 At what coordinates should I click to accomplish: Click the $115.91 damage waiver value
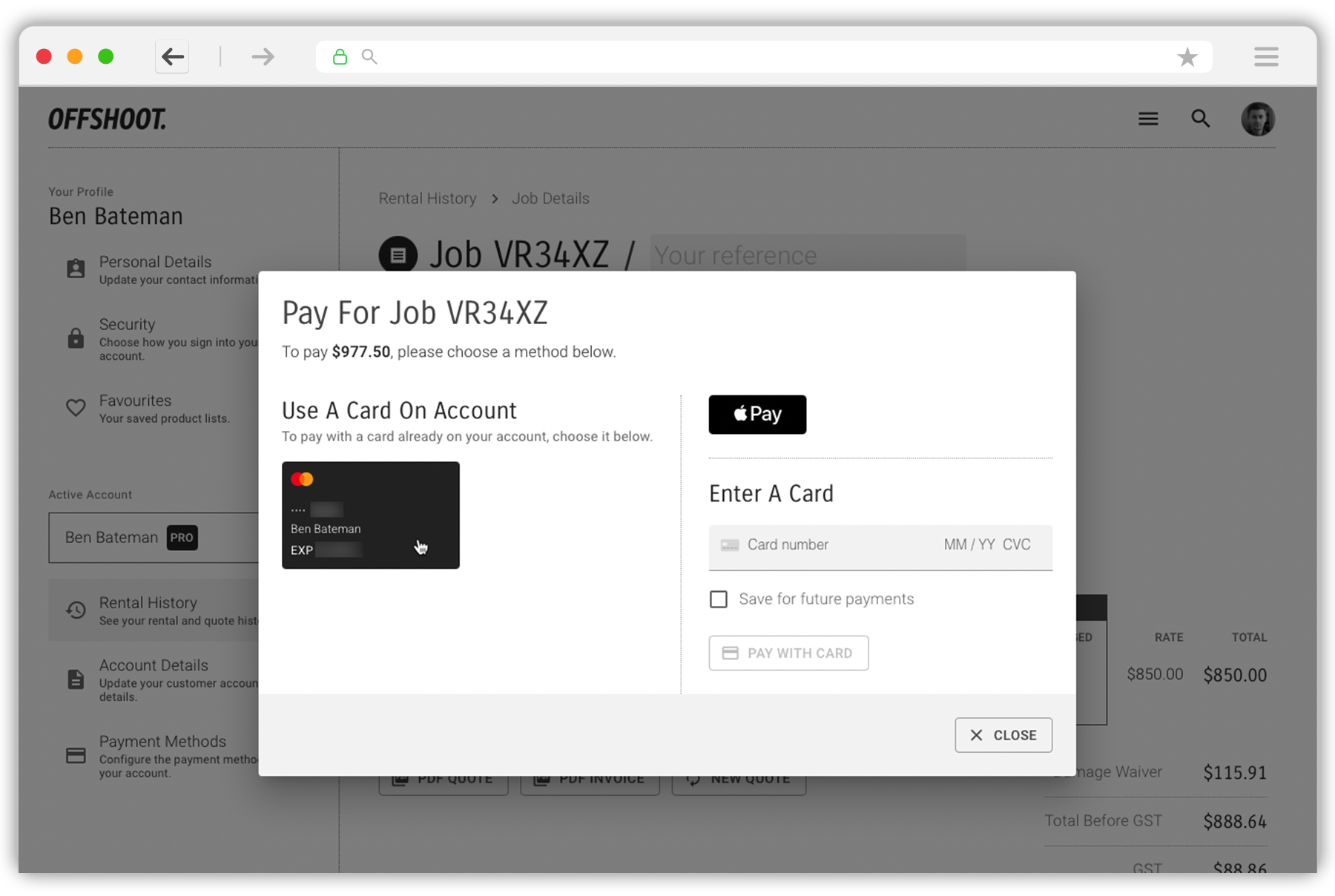pos(1235,773)
